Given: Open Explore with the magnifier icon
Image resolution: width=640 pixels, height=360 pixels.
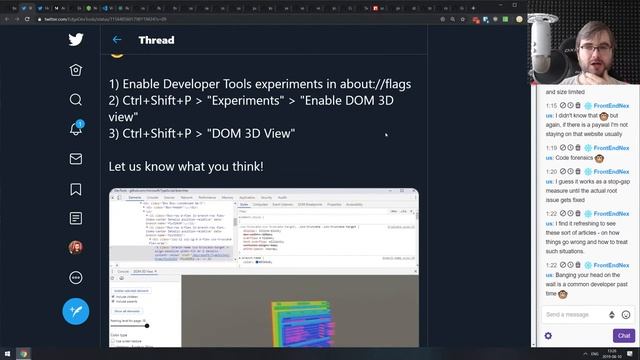Looking at the screenshot, I should coord(76,99).
